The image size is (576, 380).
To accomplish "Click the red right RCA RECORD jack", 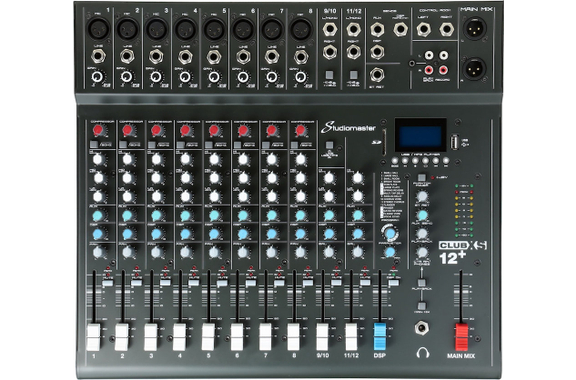I will coord(444,69).
